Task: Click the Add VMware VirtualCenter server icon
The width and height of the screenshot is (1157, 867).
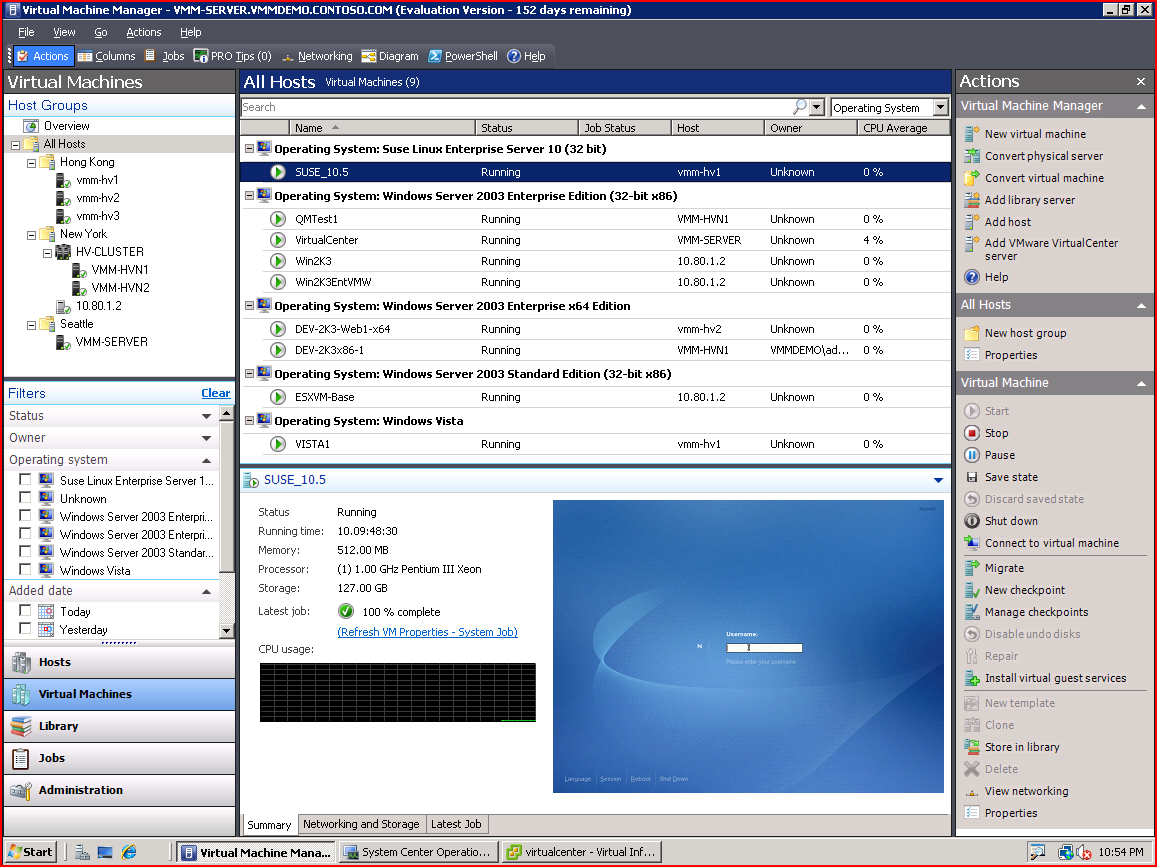Action: tap(972, 243)
